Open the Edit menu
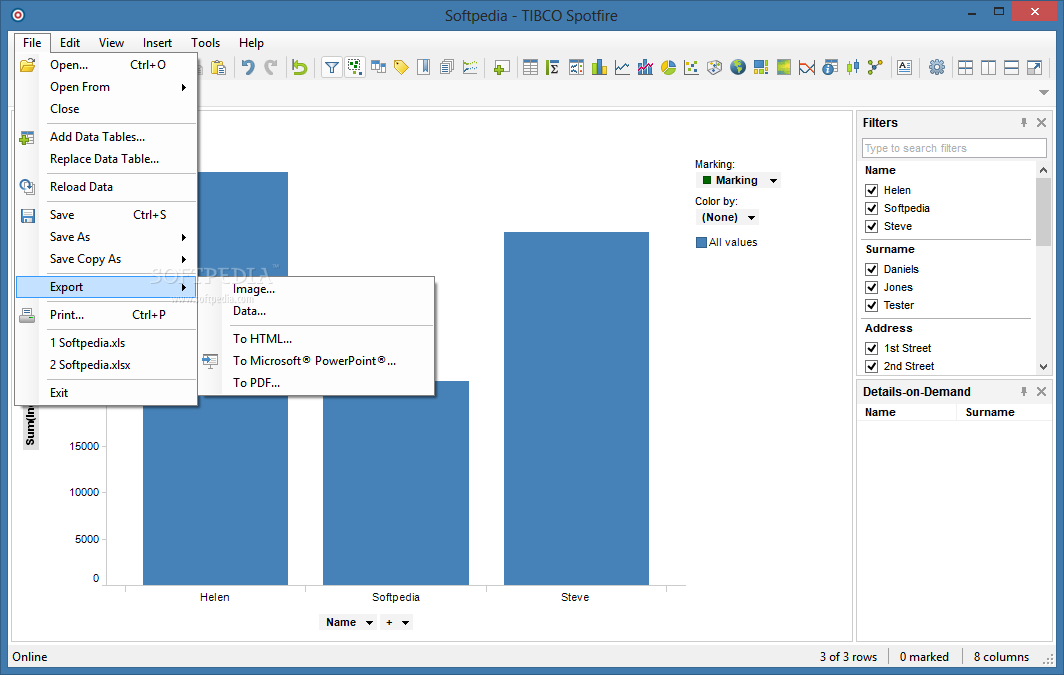The width and height of the screenshot is (1064, 675). pyautogui.click(x=70, y=43)
